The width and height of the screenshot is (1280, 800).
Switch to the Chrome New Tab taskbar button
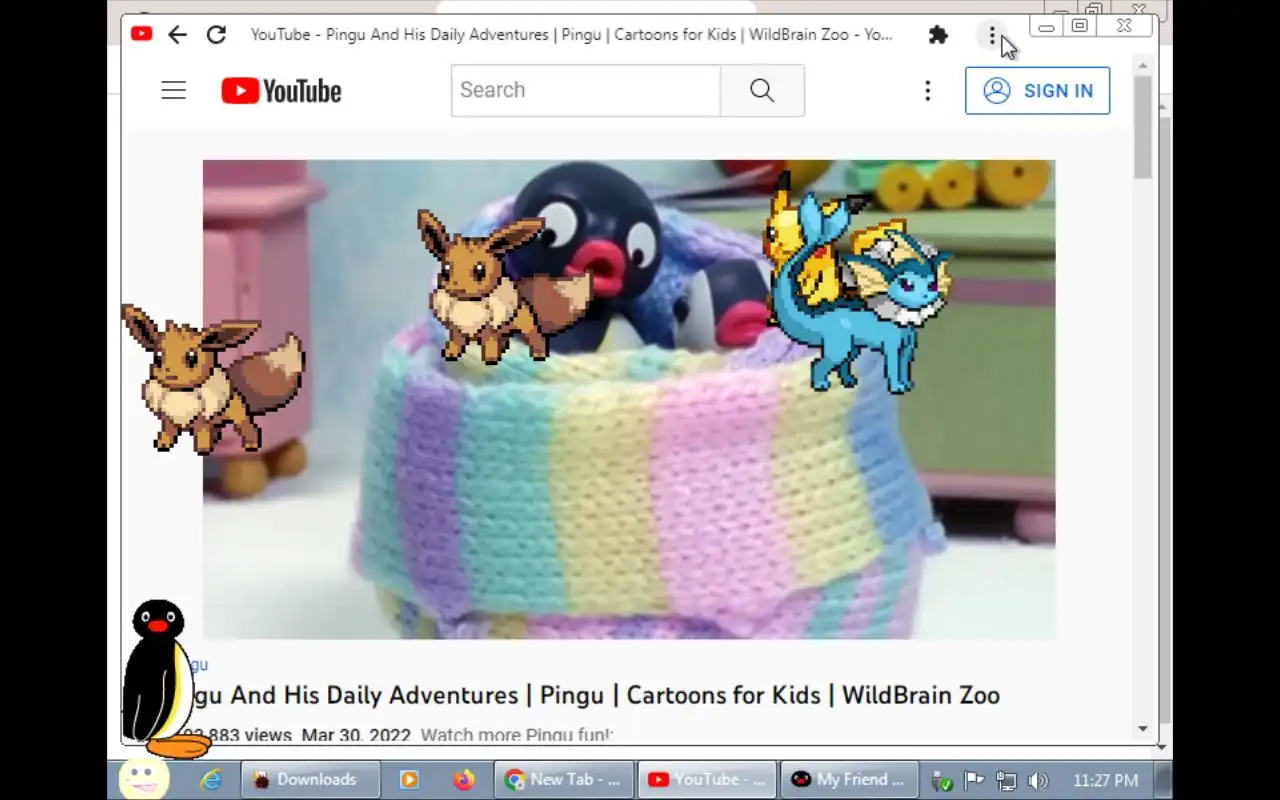564,780
